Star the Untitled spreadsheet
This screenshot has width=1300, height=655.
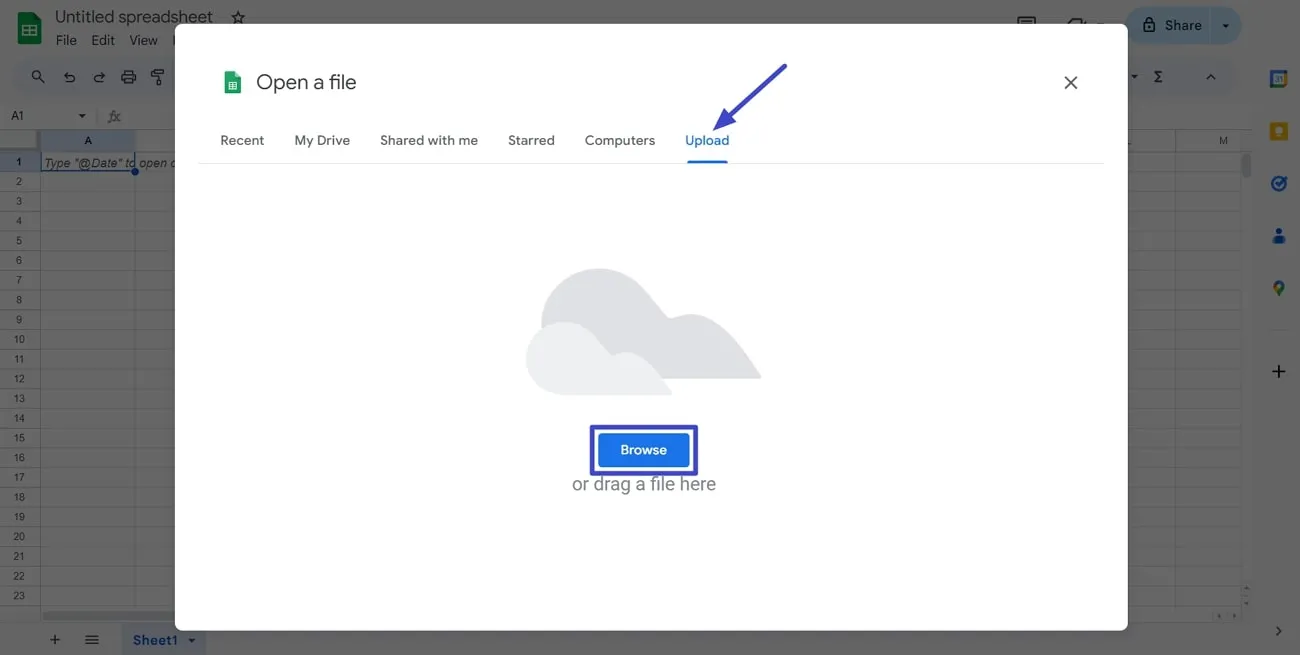click(x=238, y=17)
